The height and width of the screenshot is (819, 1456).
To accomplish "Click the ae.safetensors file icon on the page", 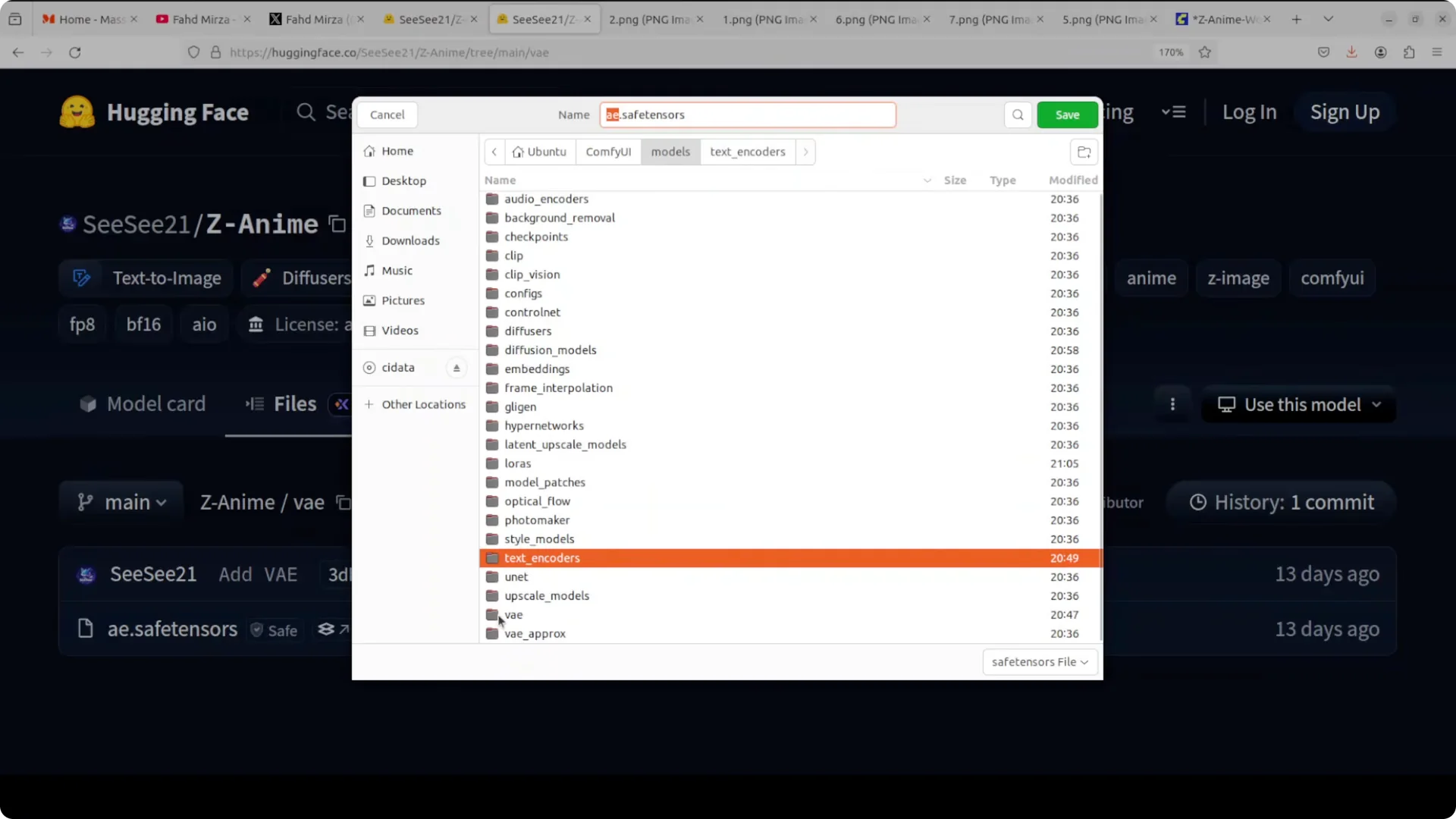I will [86, 629].
